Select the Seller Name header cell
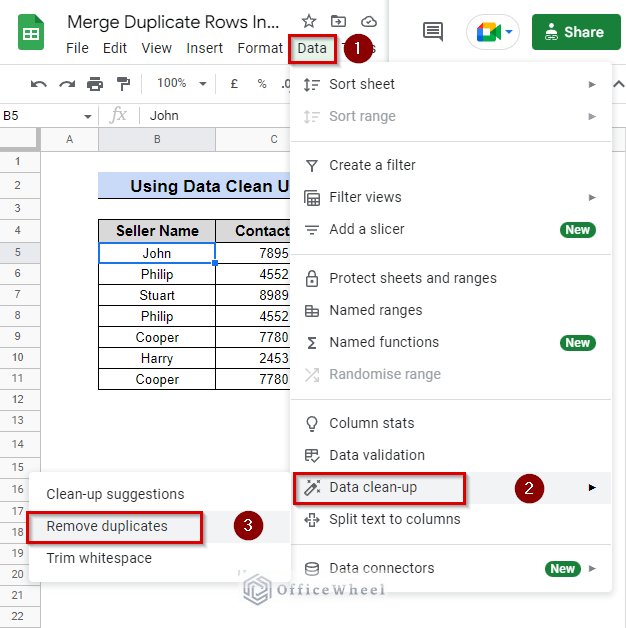 157,231
